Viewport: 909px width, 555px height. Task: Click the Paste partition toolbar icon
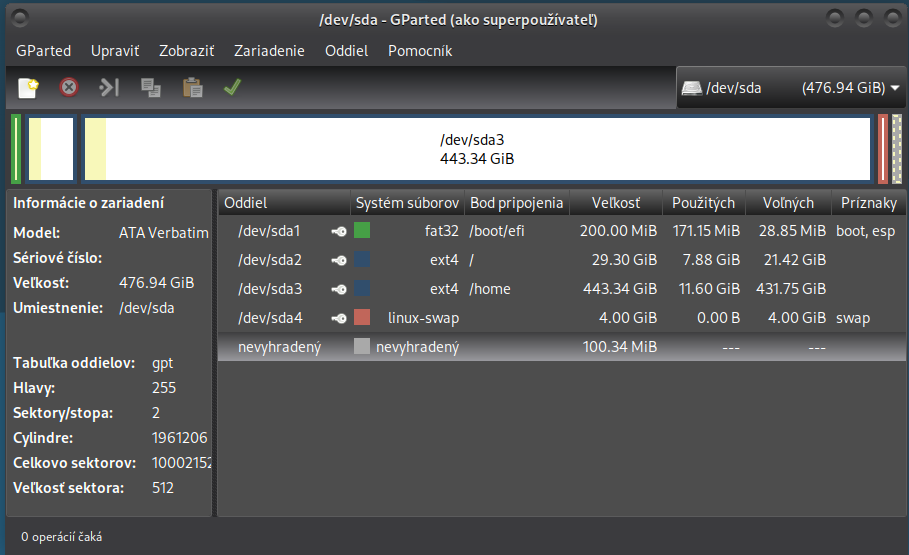(192, 88)
